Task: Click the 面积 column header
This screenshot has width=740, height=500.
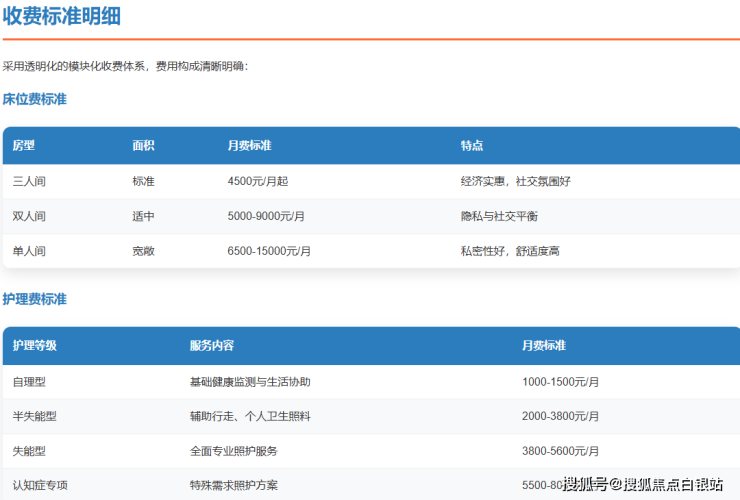Action: (x=143, y=146)
